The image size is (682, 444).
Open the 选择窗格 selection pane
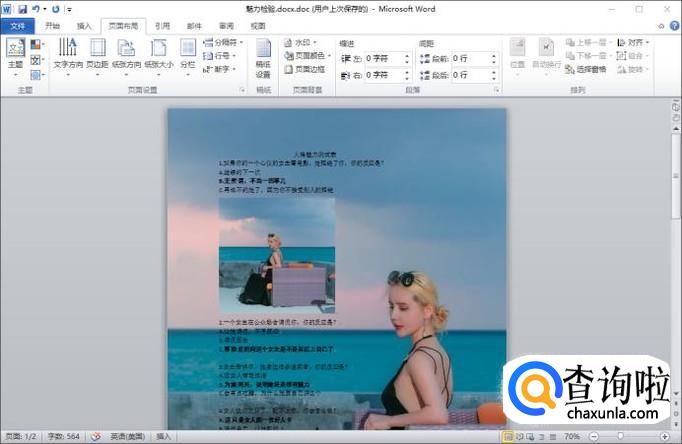point(590,70)
